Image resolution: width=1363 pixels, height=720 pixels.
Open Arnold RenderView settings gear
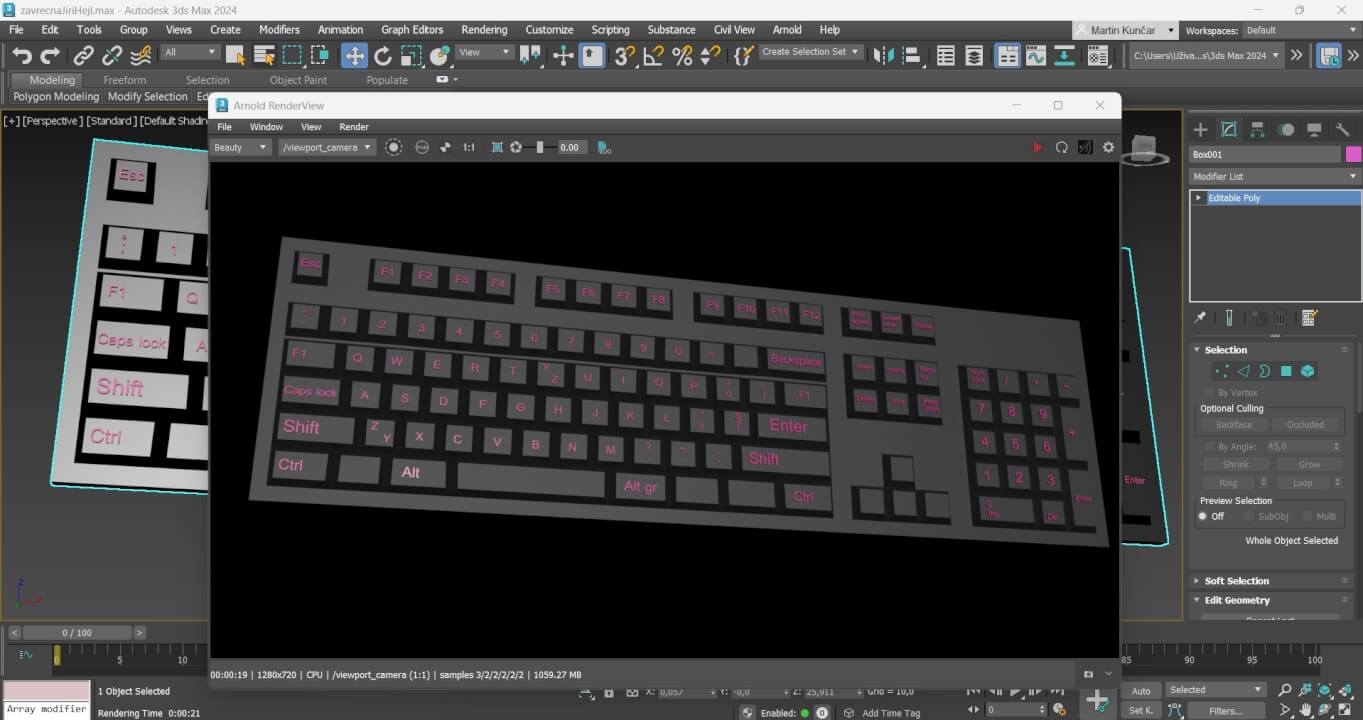pos(1108,147)
